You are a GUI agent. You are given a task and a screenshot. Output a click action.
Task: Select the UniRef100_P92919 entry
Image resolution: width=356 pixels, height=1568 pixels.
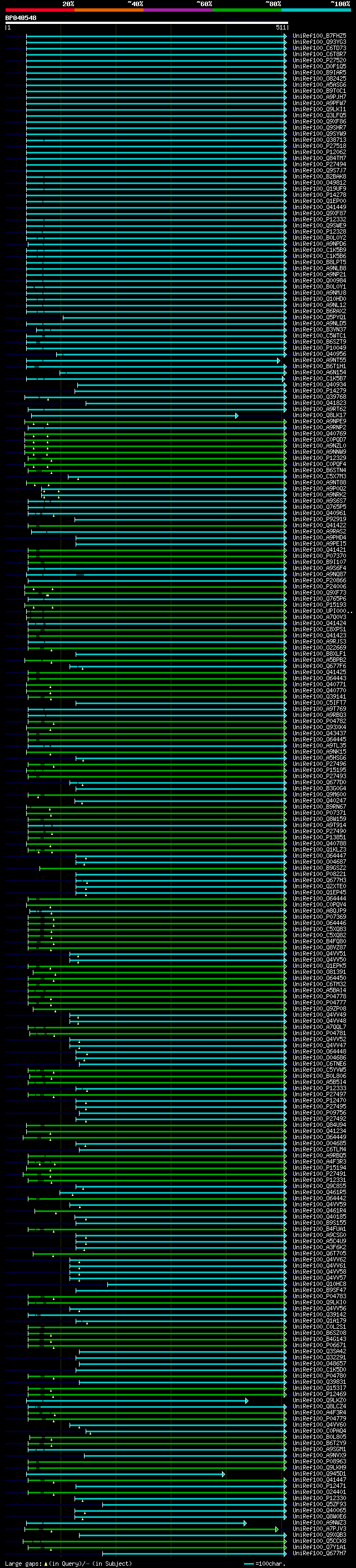point(319,519)
